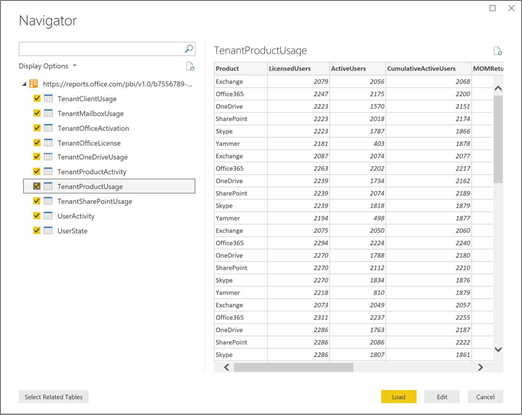Click the table icon beside UserState
The image size is (522, 415).
48,230
